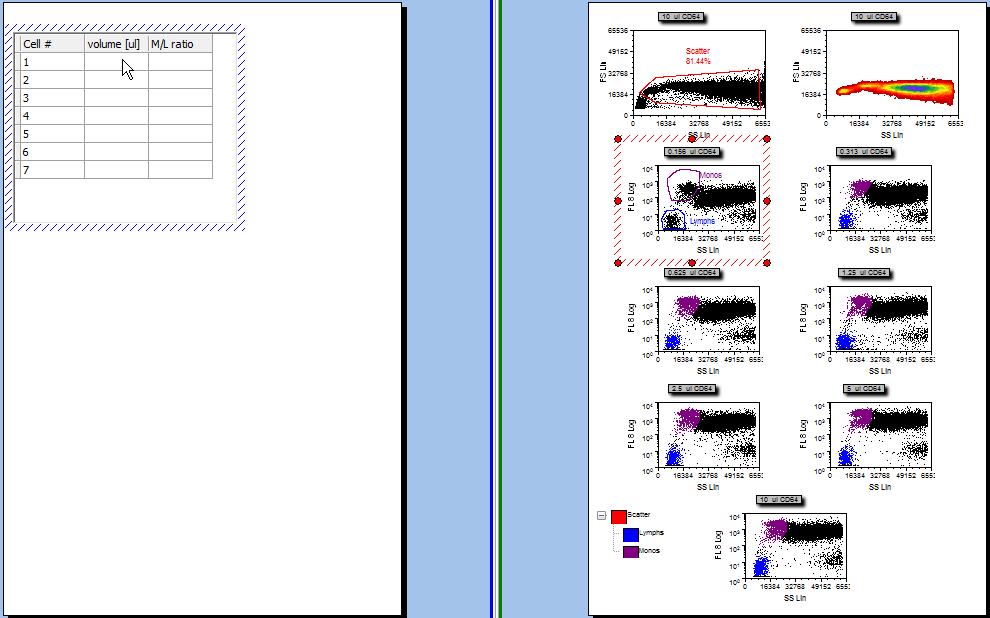Click the blue Lymphs color swatch
Viewport: 990px width, 618px height.
pos(630,534)
